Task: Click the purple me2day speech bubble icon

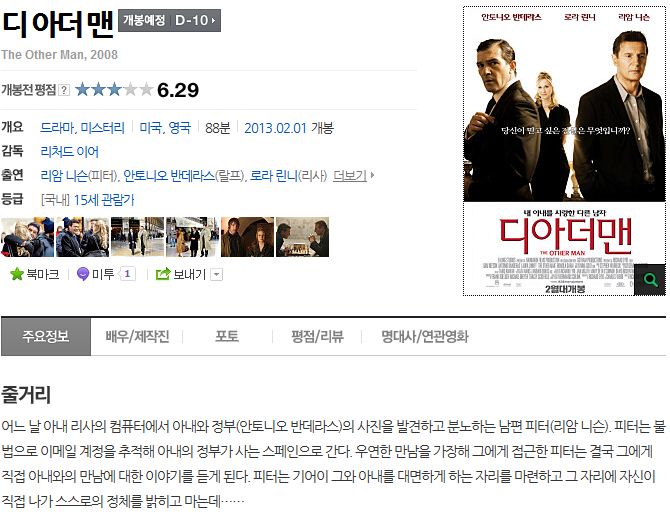Action: point(82,274)
